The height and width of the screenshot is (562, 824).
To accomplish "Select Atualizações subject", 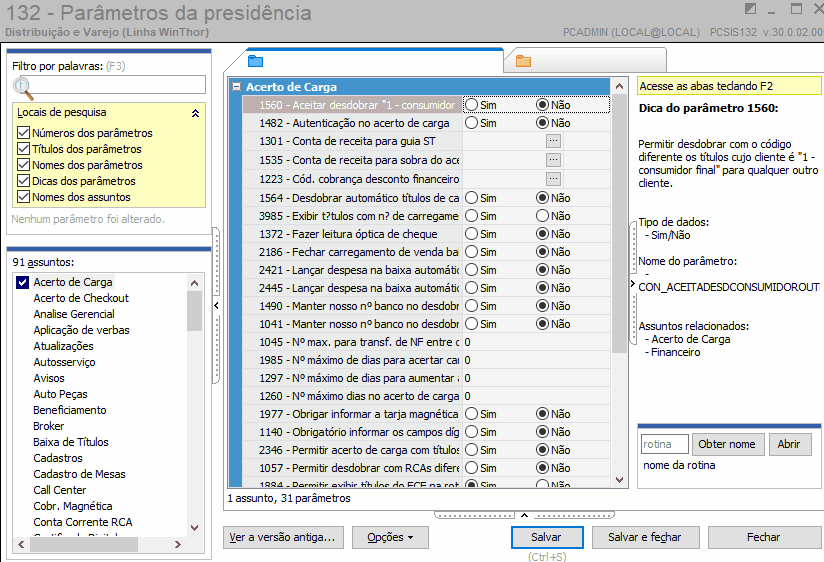I will click(64, 346).
